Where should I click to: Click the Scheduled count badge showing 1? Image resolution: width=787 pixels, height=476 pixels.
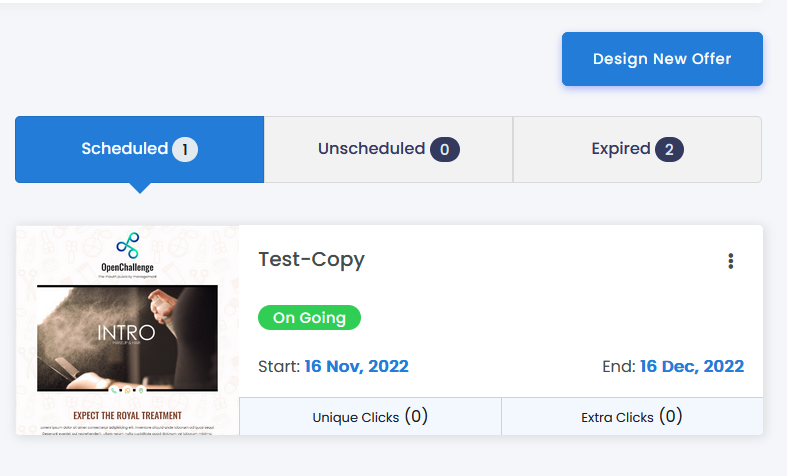coord(185,150)
